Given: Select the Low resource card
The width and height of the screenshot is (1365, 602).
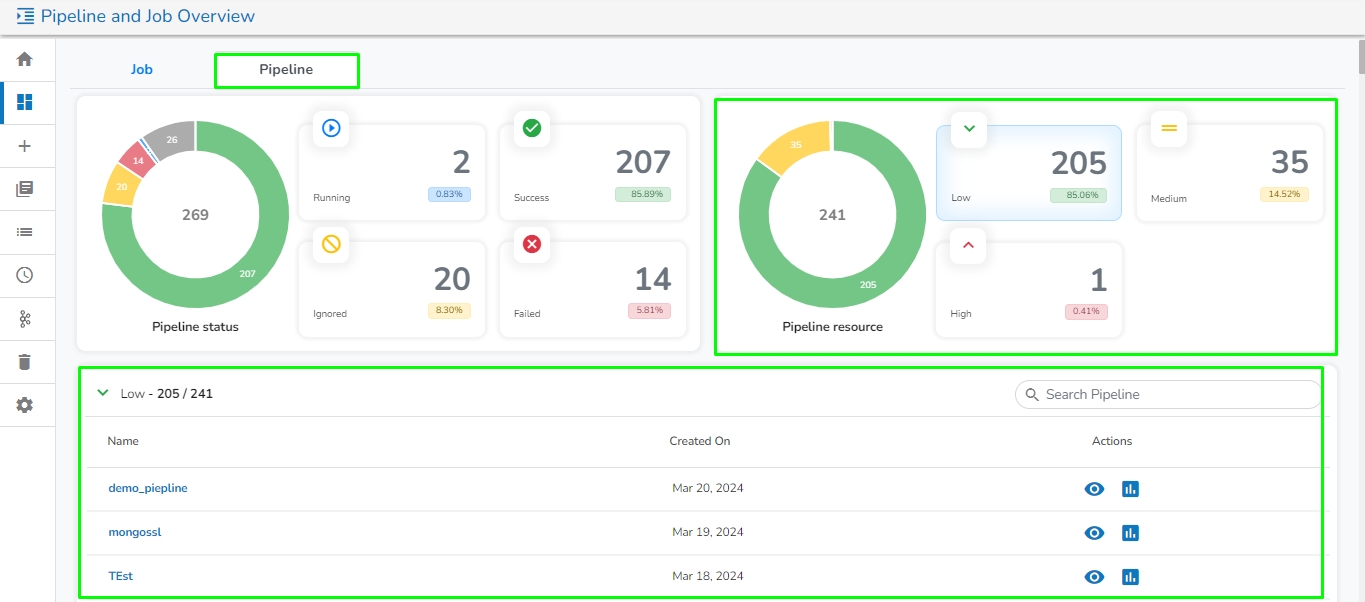Looking at the screenshot, I should coord(1028,173).
